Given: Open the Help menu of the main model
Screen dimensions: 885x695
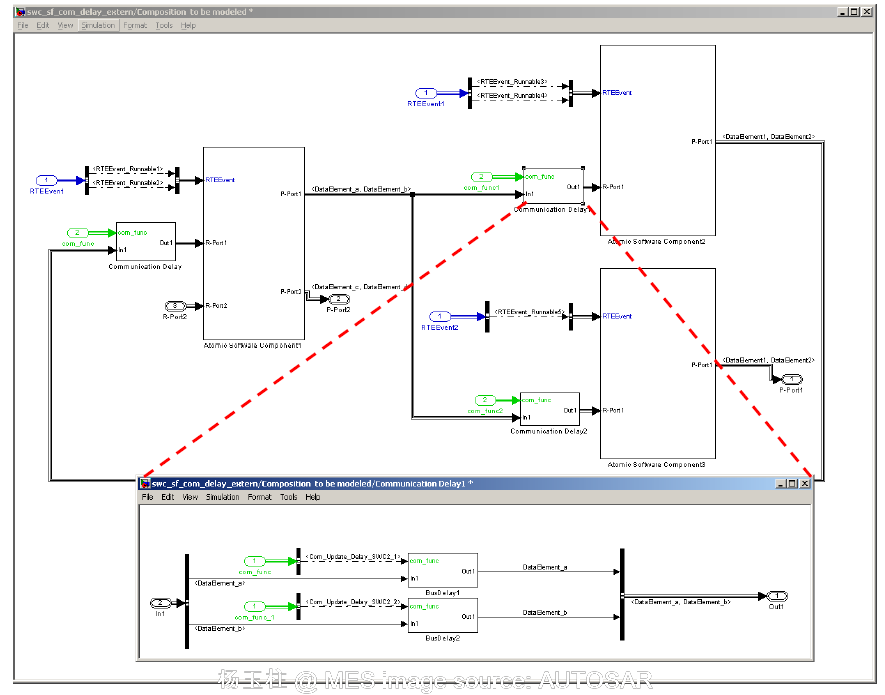Looking at the screenshot, I should tap(187, 26).
